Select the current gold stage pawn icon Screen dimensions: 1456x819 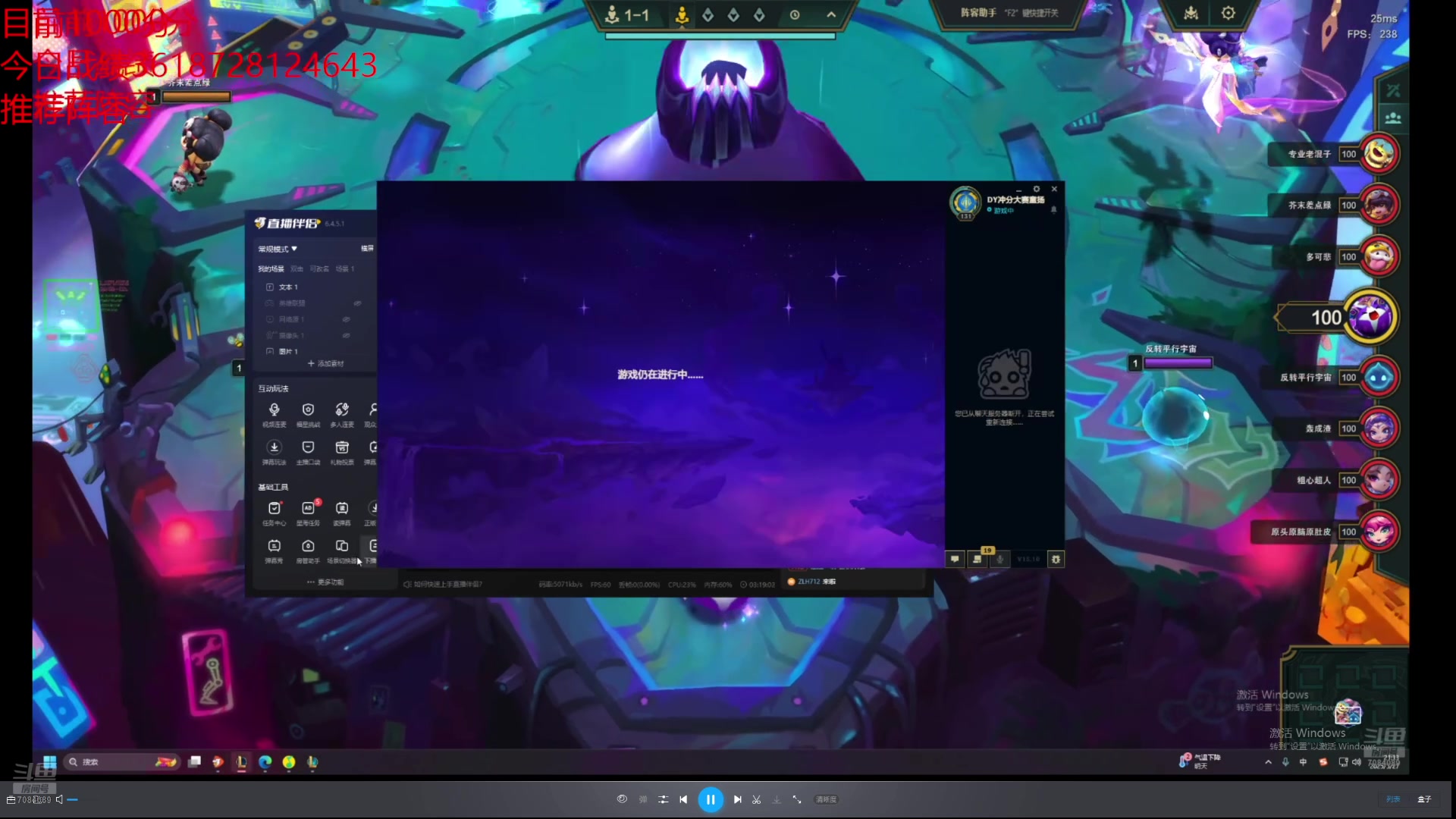point(682,15)
